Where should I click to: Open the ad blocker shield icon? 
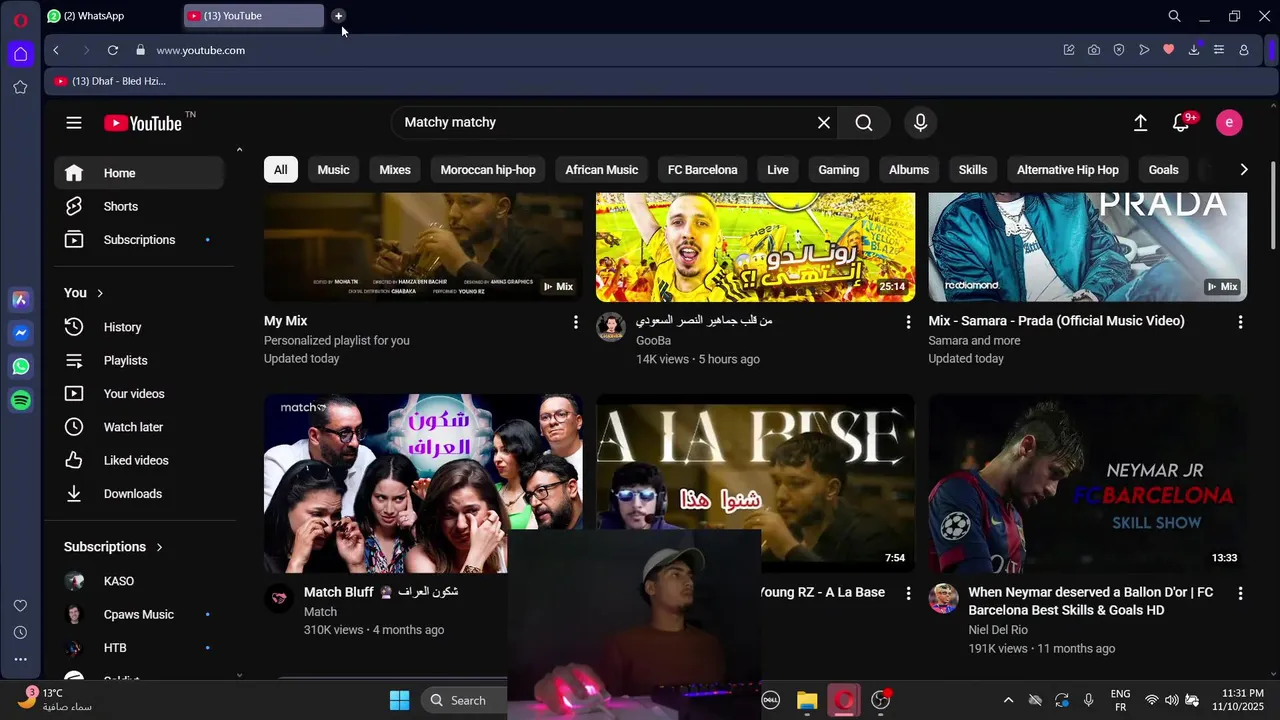click(x=1119, y=50)
